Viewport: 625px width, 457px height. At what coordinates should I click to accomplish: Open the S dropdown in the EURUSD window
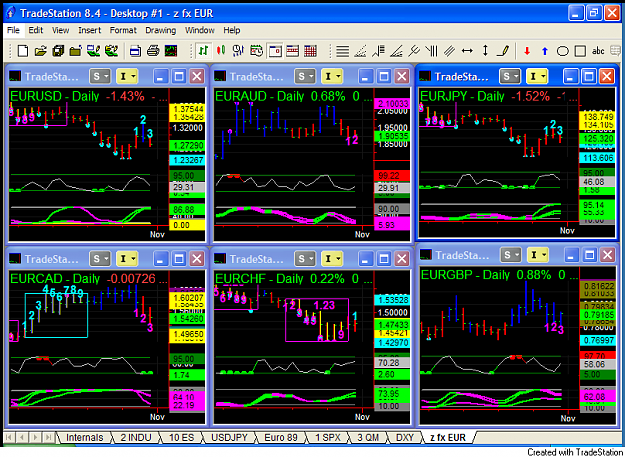100,76
